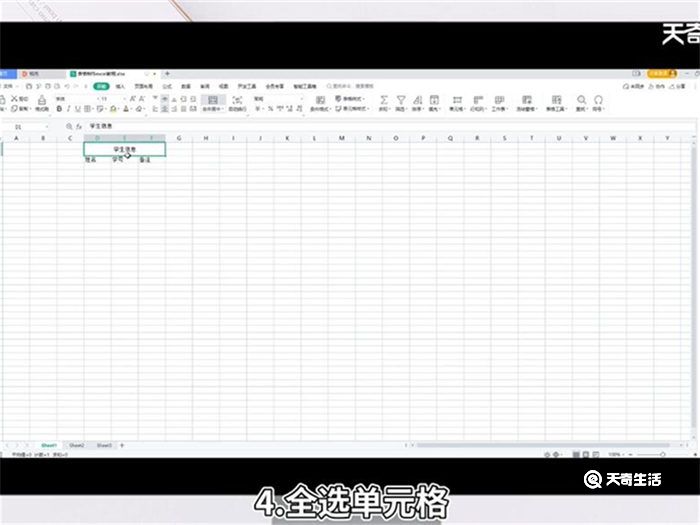Click the Sort icon
Screen dimensions: 700x525
tap(417, 100)
